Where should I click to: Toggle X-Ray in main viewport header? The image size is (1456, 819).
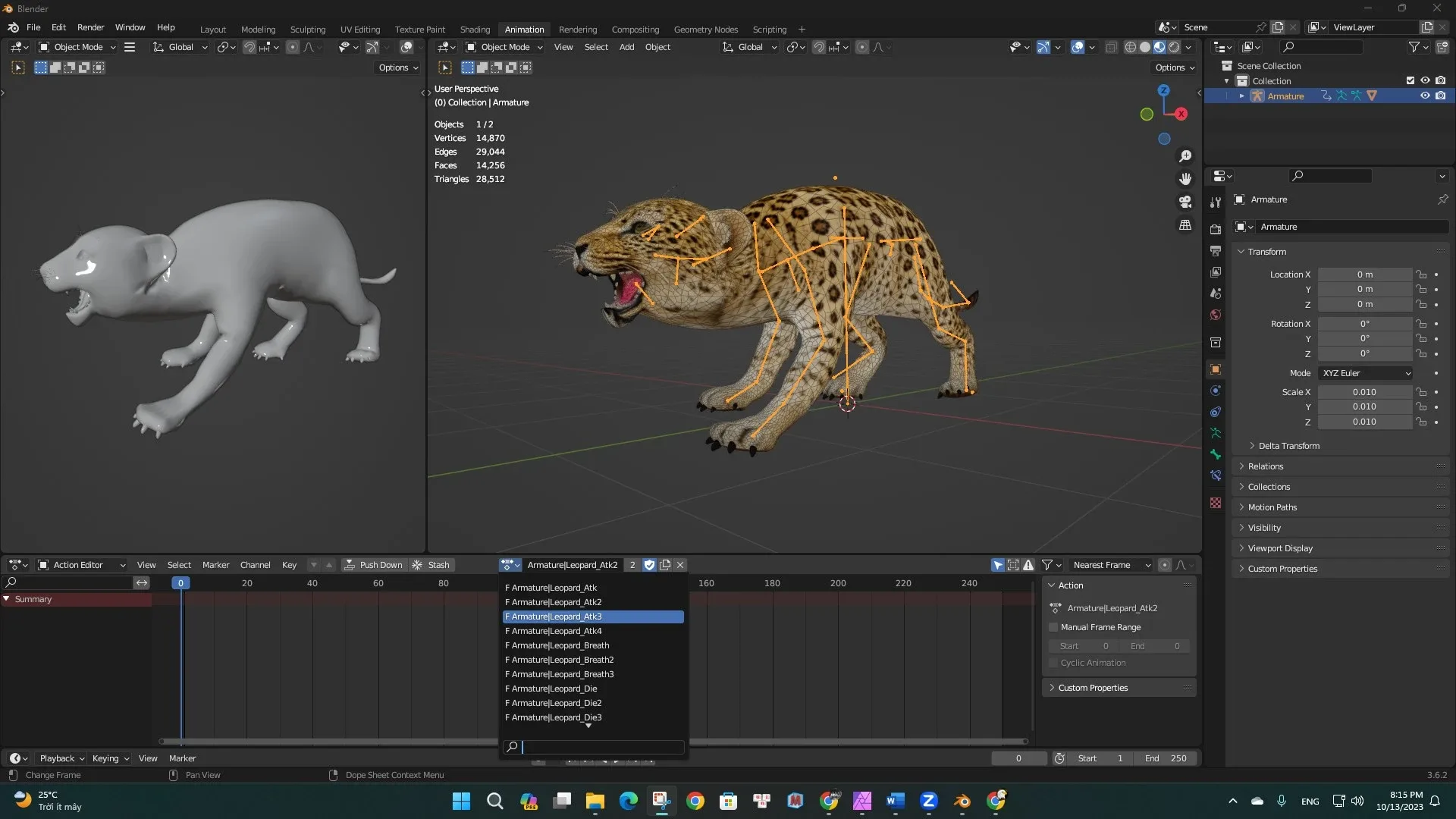[x=1111, y=47]
